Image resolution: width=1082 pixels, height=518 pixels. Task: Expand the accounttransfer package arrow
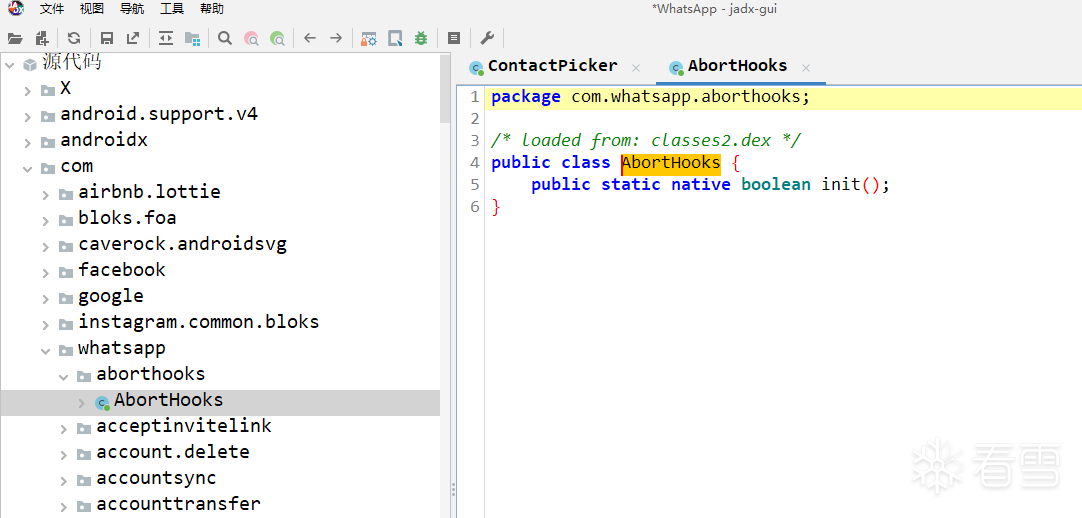click(63, 506)
